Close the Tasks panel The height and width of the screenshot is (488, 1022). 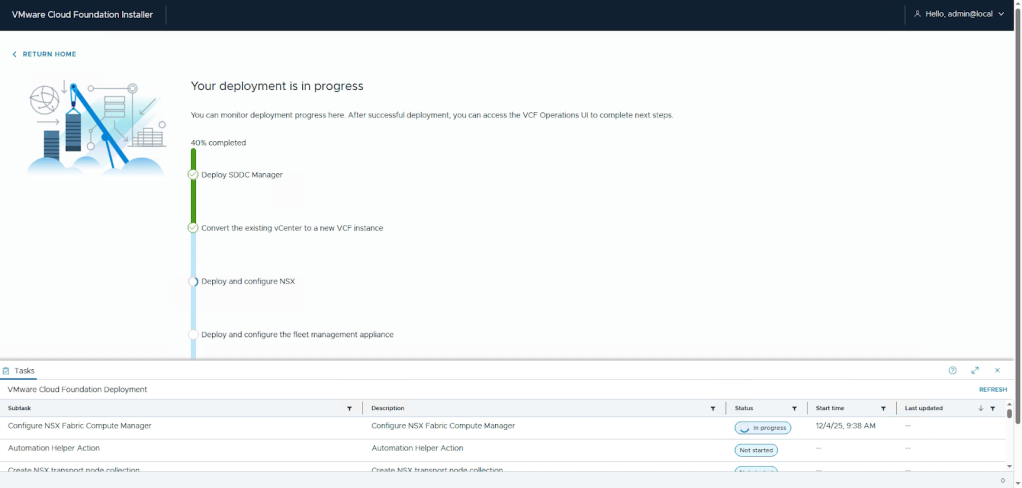tap(997, 370)
